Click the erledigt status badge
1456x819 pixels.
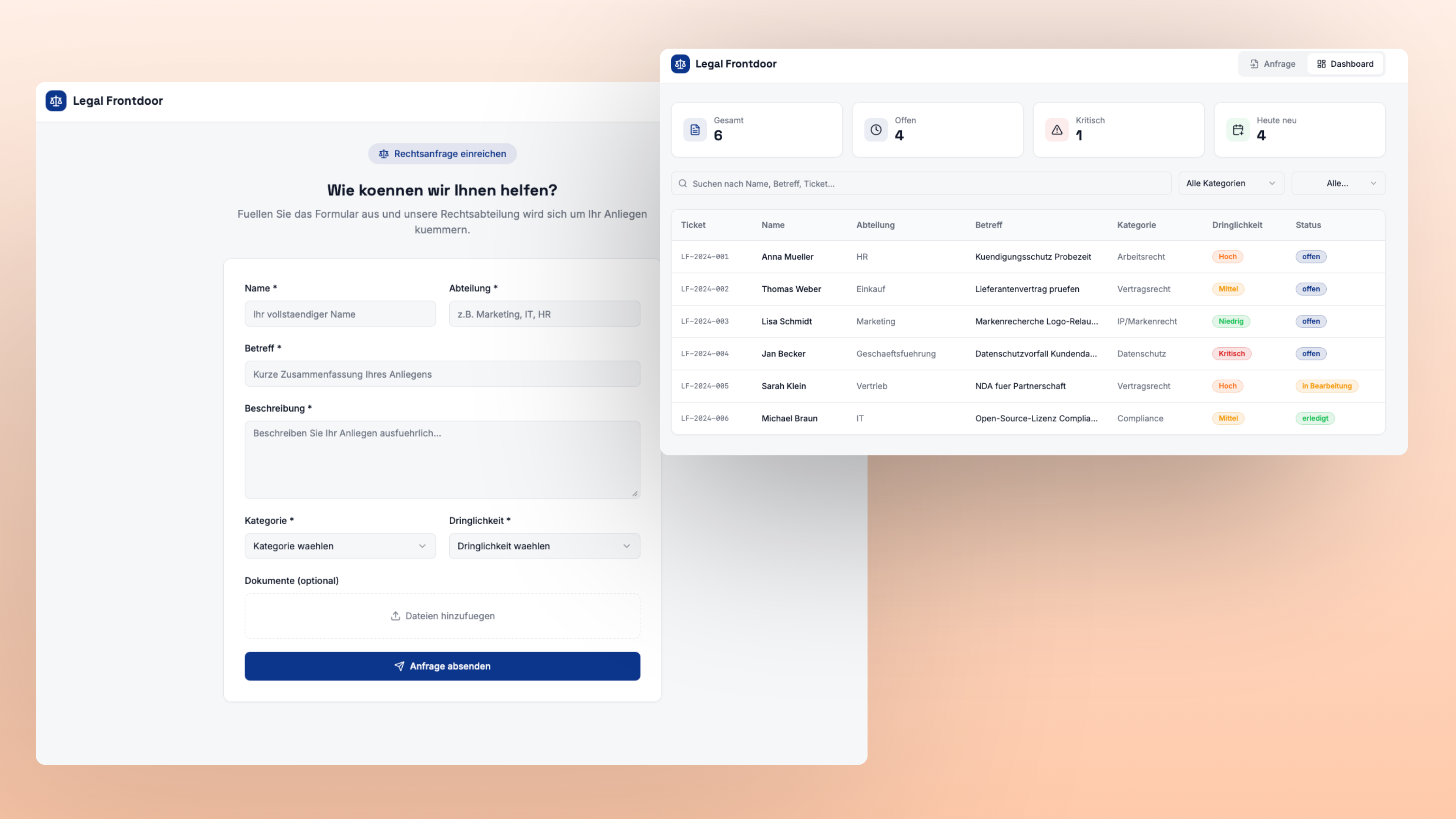coord(1315,418)
